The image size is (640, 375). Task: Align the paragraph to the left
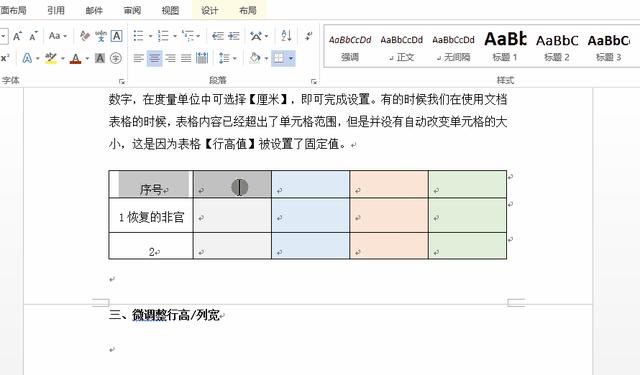pyautogui.click(x=138, y=58)
